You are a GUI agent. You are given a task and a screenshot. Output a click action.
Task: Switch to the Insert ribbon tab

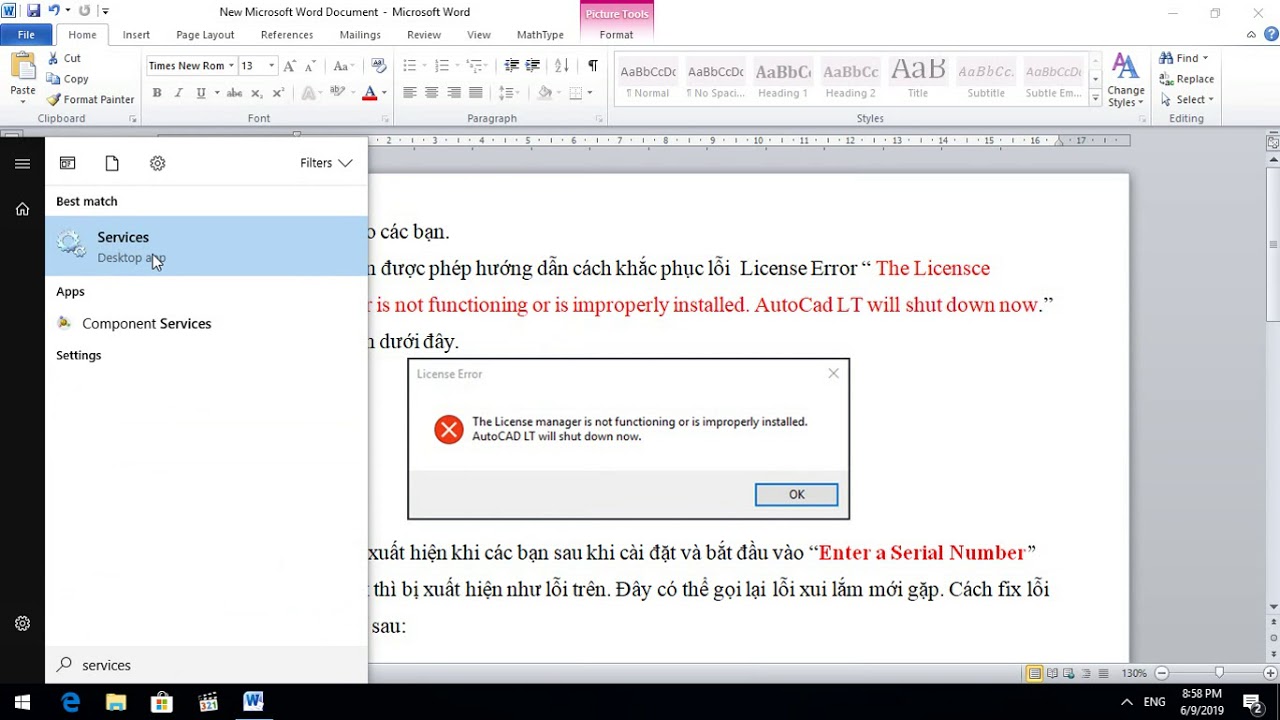136,35
